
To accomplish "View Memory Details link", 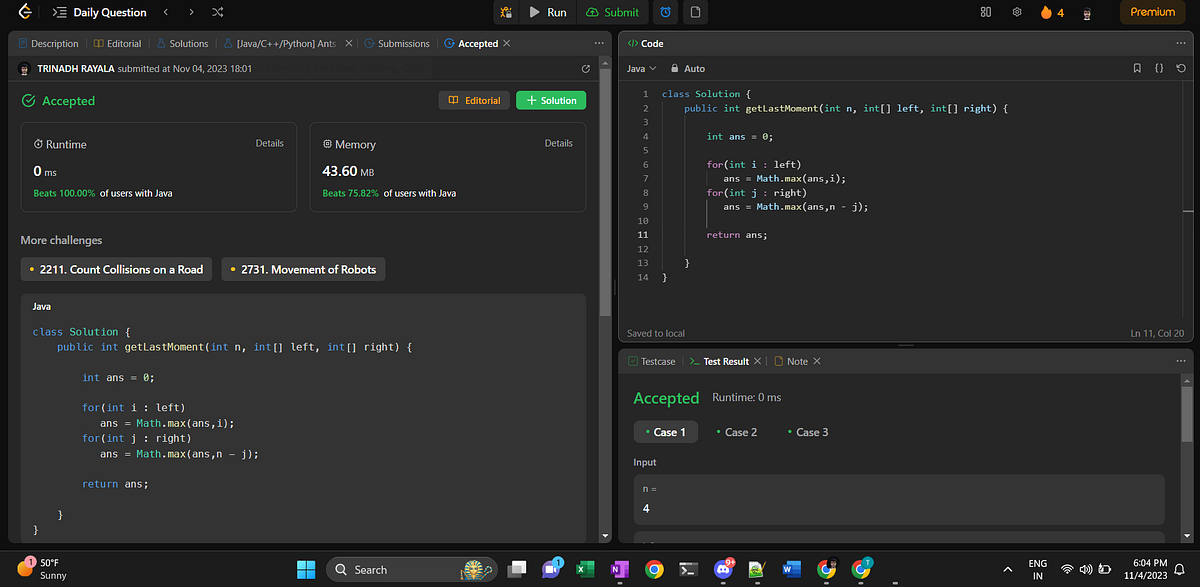I will tap(558, 143).
